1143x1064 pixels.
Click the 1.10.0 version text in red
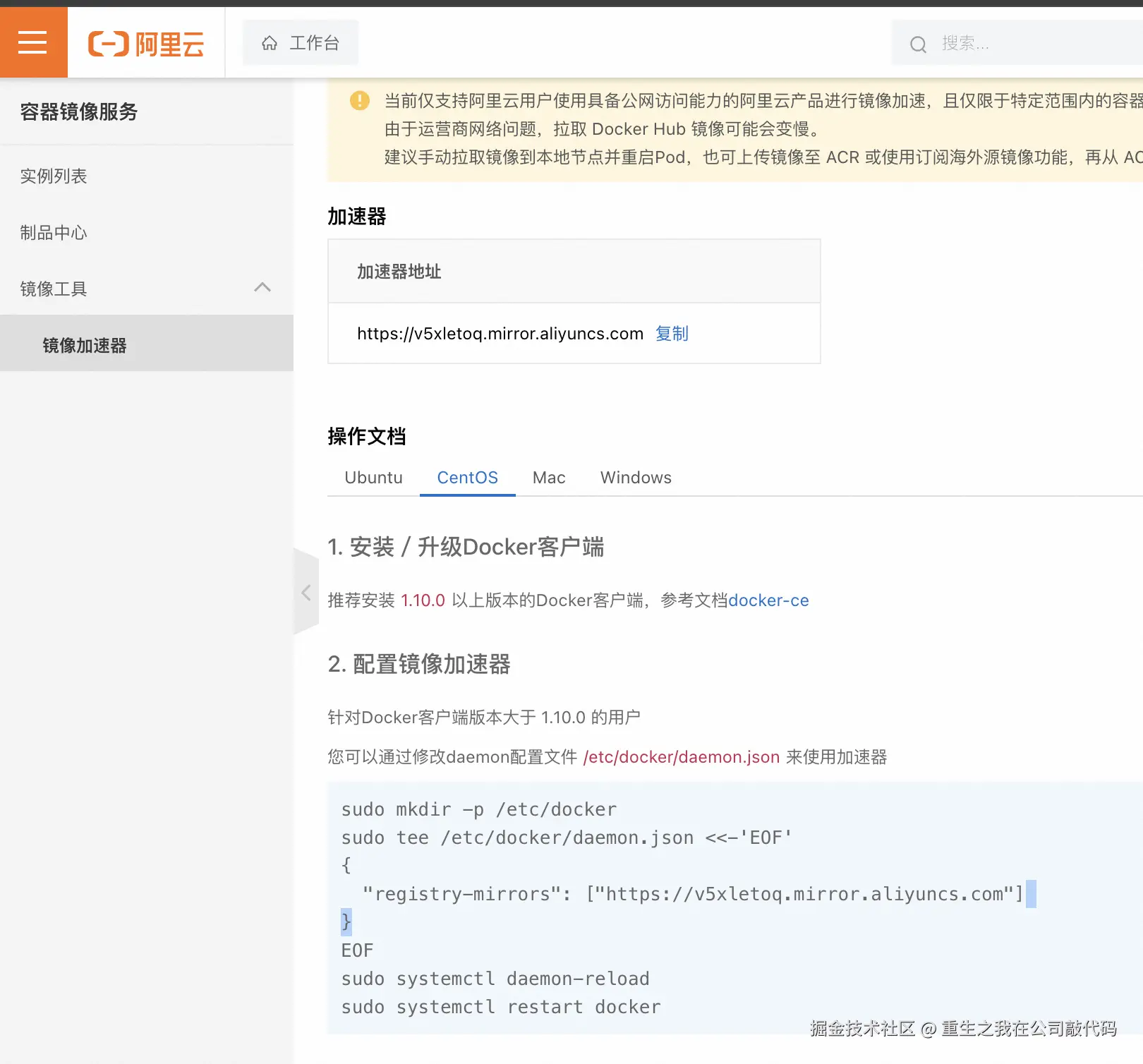pos(423,600)
